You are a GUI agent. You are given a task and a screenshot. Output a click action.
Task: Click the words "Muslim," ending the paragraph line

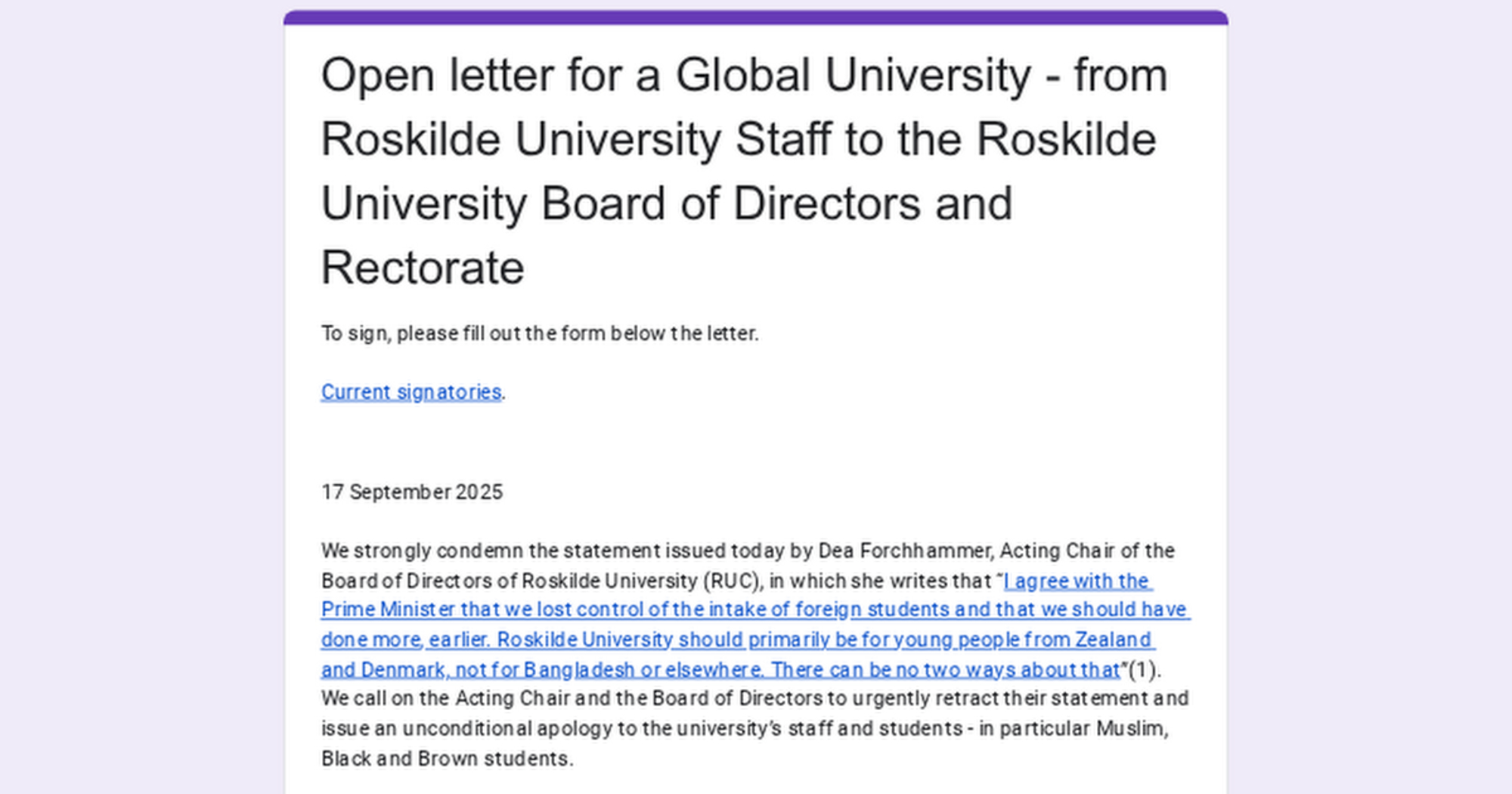(1132, 728)
